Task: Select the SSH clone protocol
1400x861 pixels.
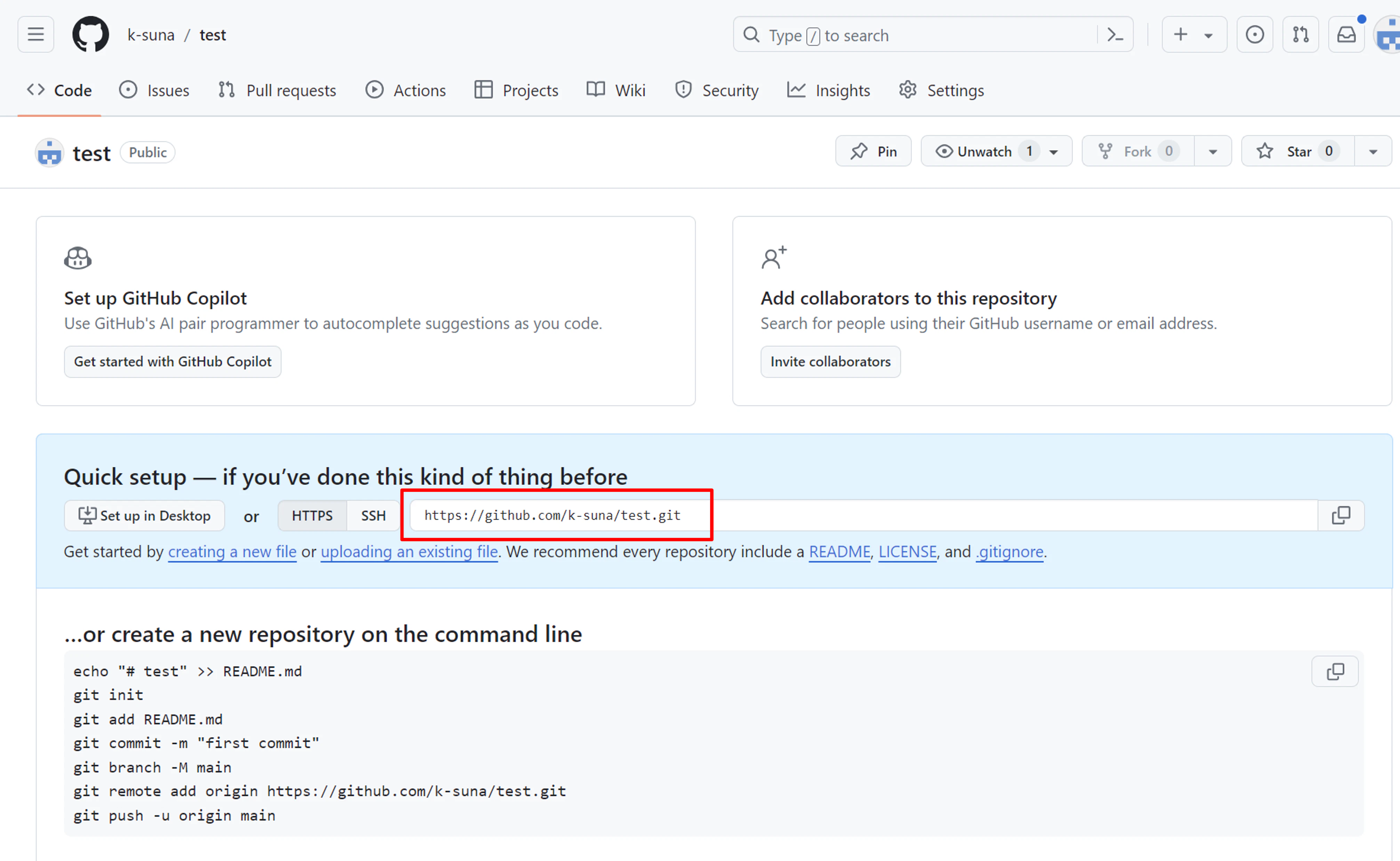Action: [373, 515]
